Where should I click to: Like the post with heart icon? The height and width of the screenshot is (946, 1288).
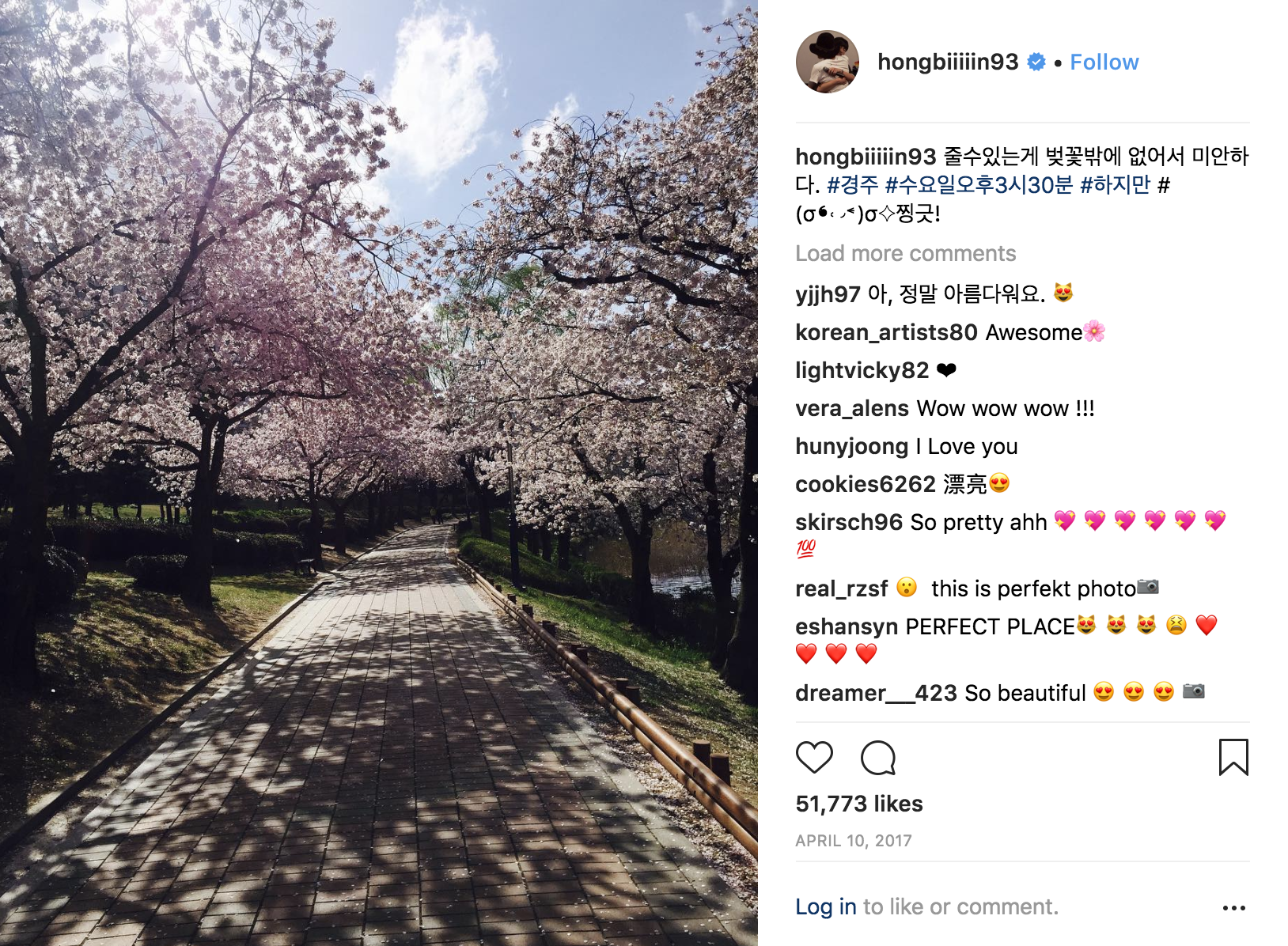[x=814, y=758]
